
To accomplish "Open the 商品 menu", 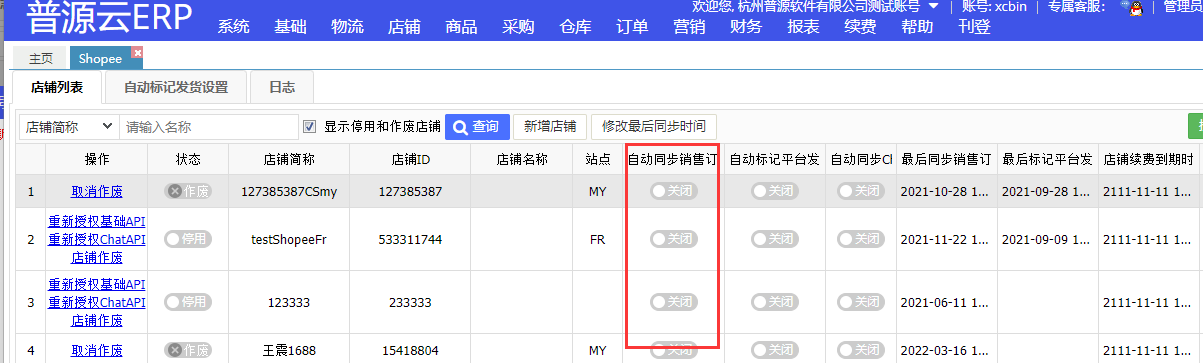I will 461,27.
